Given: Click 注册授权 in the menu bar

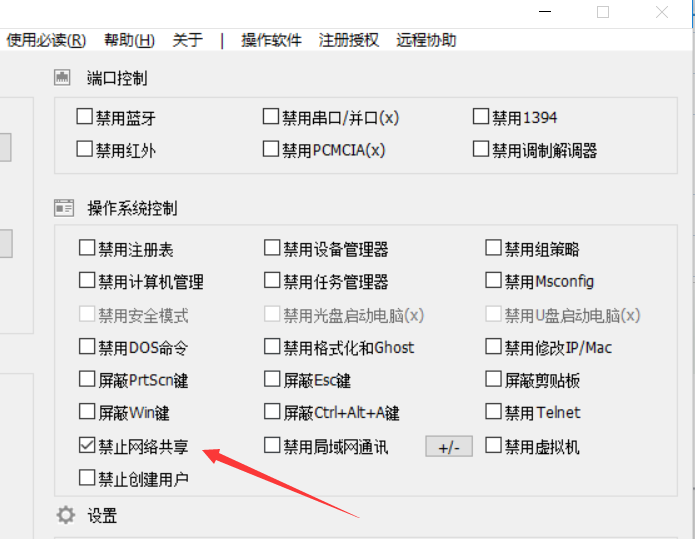Looking at the screenshot, I should 349,40.
